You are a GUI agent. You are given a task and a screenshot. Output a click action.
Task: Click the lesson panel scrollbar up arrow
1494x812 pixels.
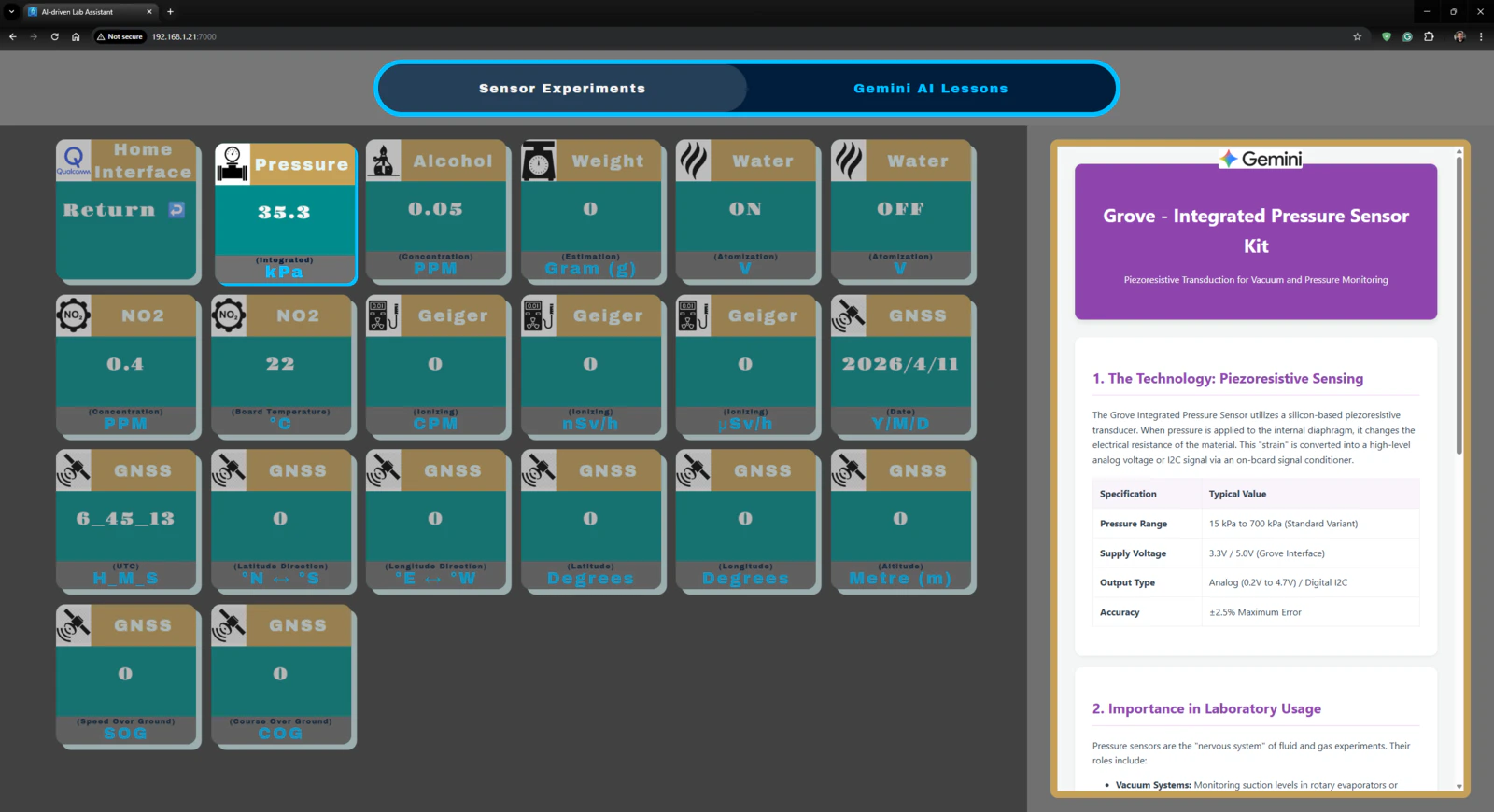[1459, 151]
